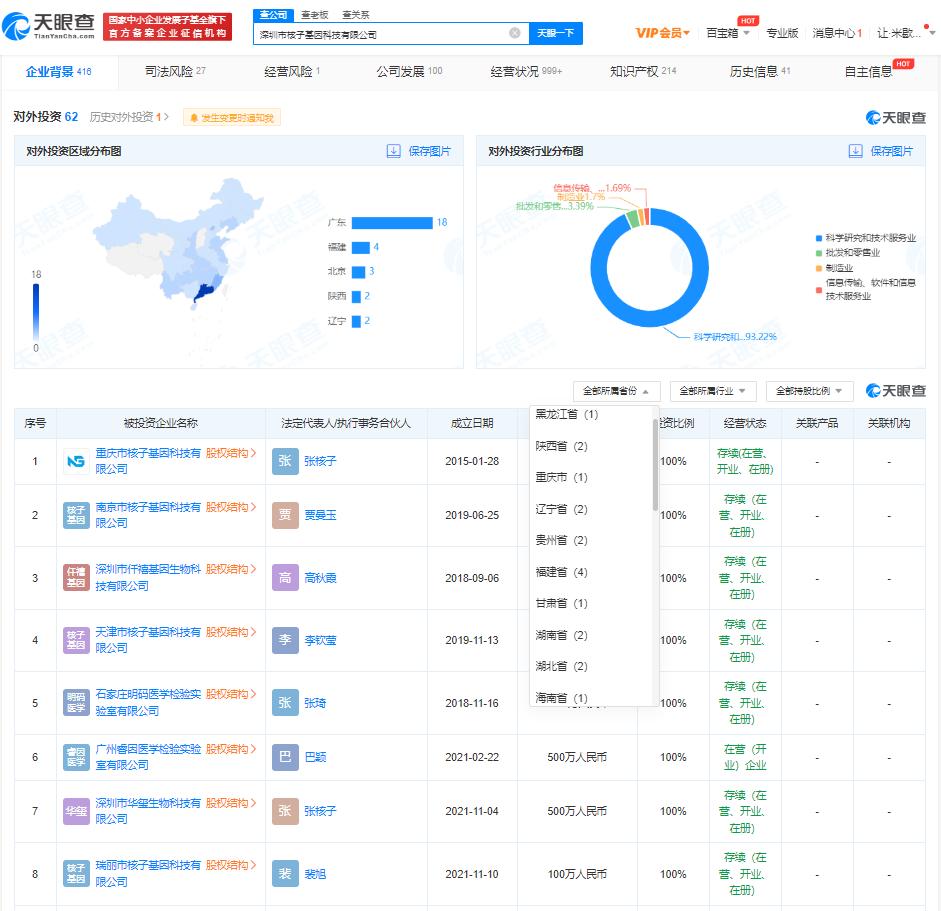This screenshot has width=941, height=911.
Task: Open 历史对外投资 1 link
Action: [128, 117]
